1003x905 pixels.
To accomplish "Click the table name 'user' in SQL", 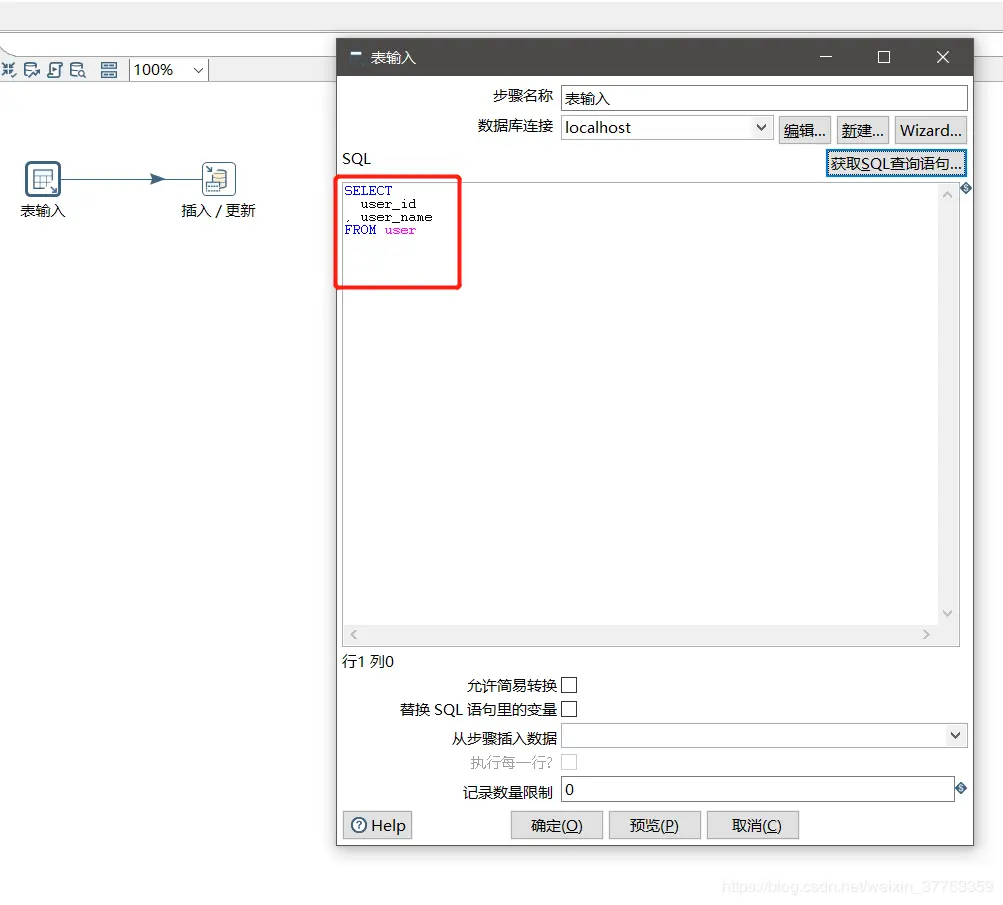I will pos(400,230).
